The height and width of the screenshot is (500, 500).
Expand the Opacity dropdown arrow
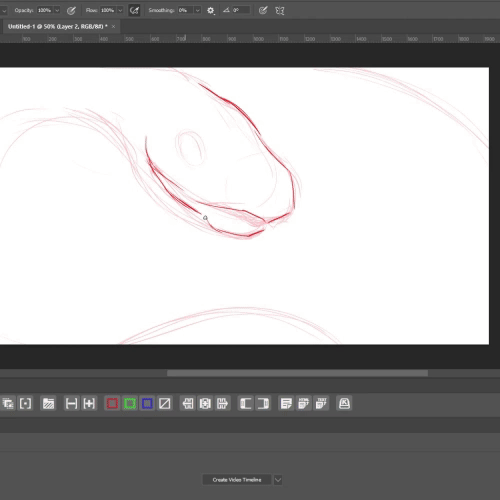tap(57, 11)
